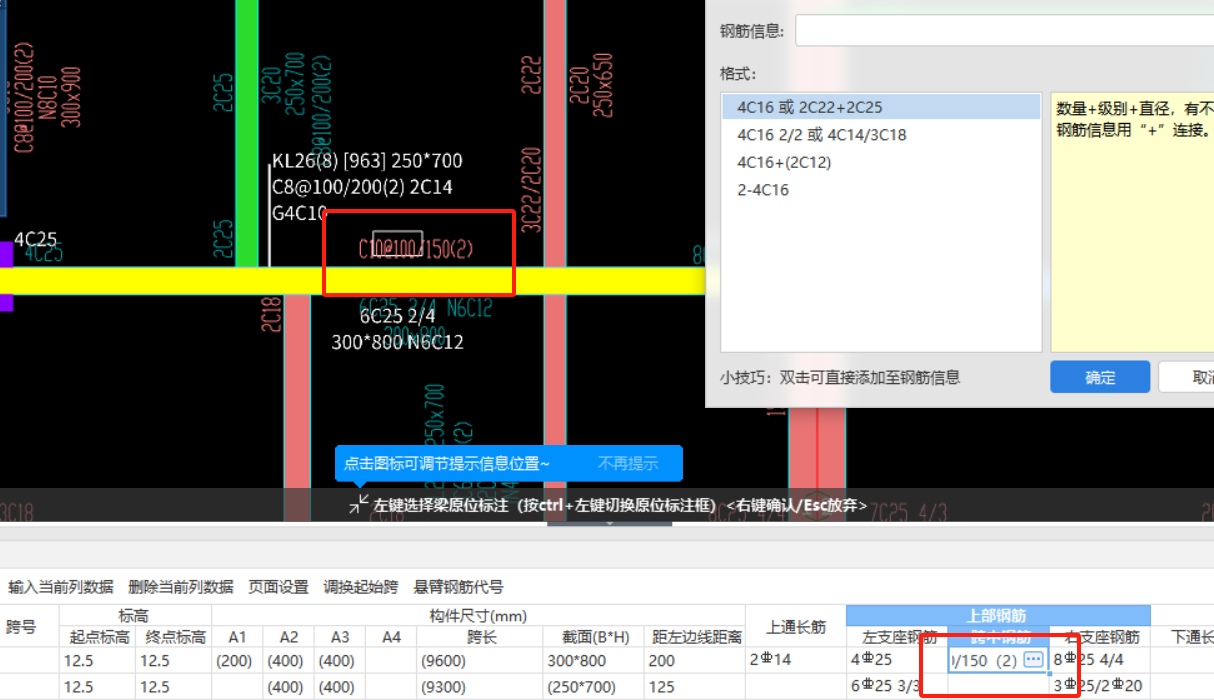Select 右支座钢筋 cell '8⌀25 4/4'

1100,660
